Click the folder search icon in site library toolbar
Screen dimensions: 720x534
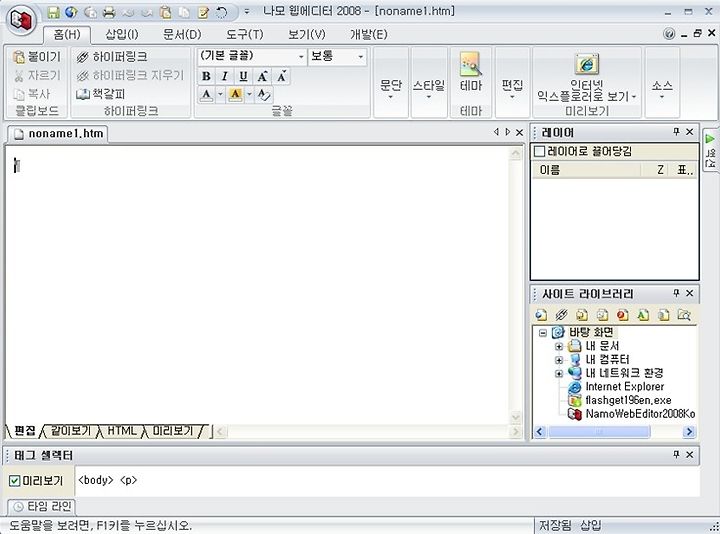pyautogui.click(x=684, y=315)
